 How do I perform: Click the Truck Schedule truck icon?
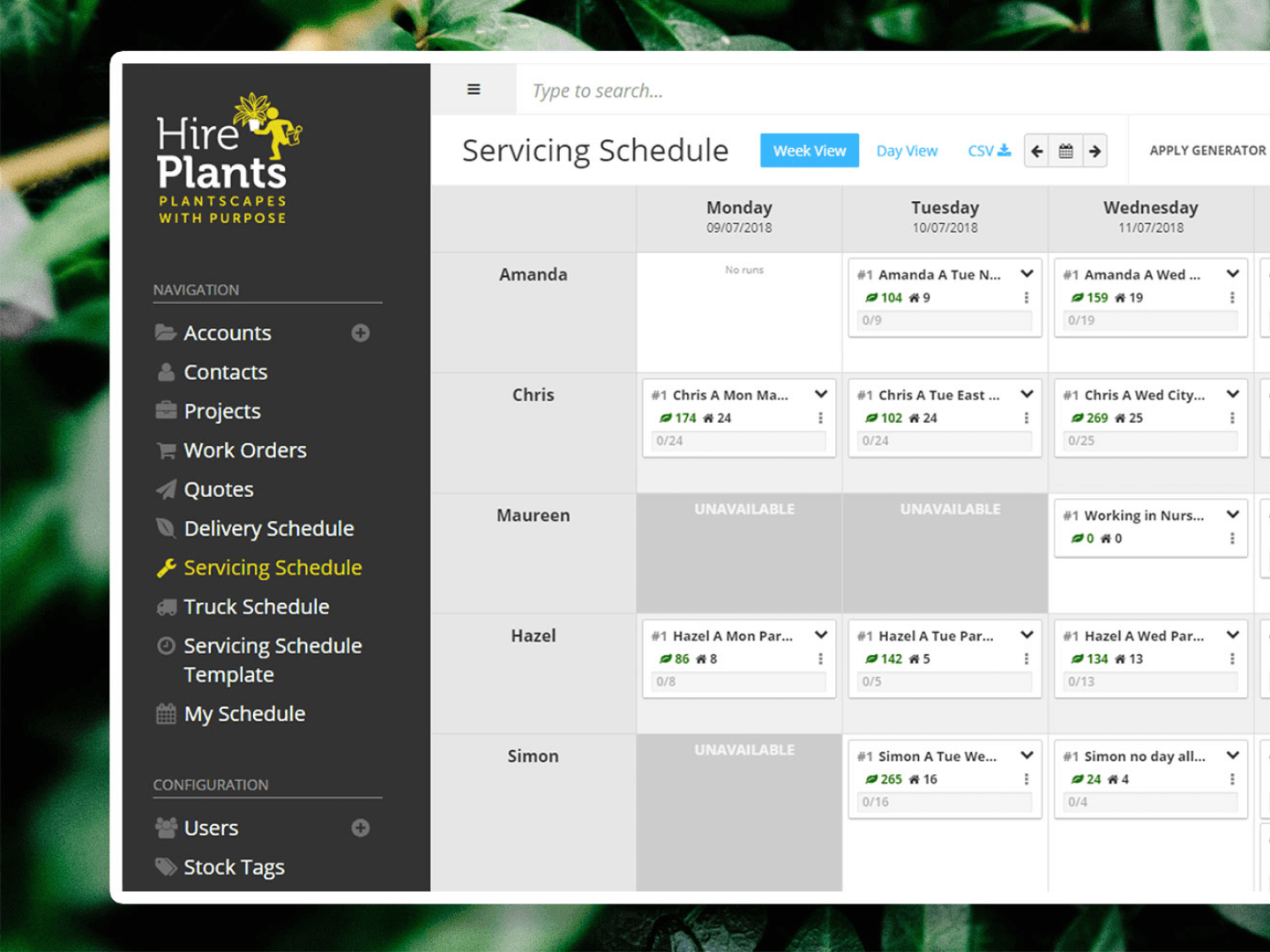pos(165,606)
